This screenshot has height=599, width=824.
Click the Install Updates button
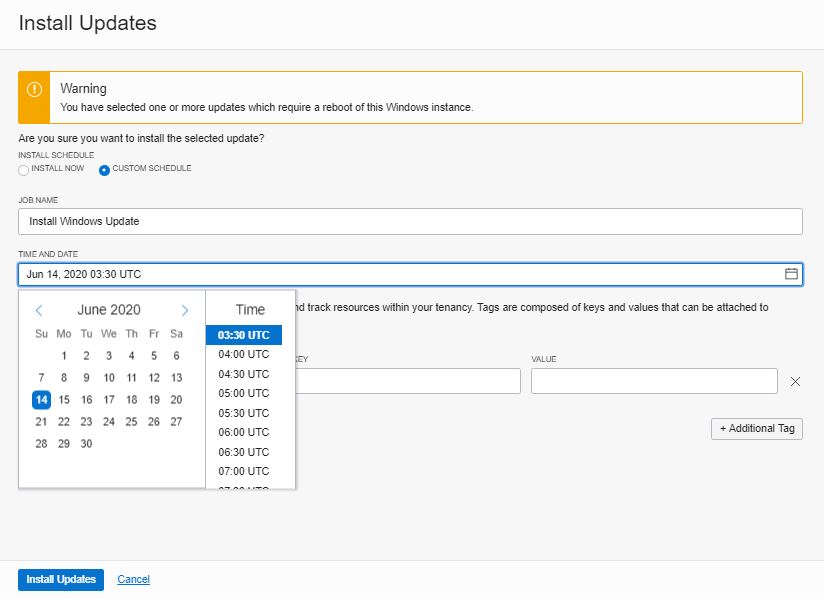[x=61, y=580]
